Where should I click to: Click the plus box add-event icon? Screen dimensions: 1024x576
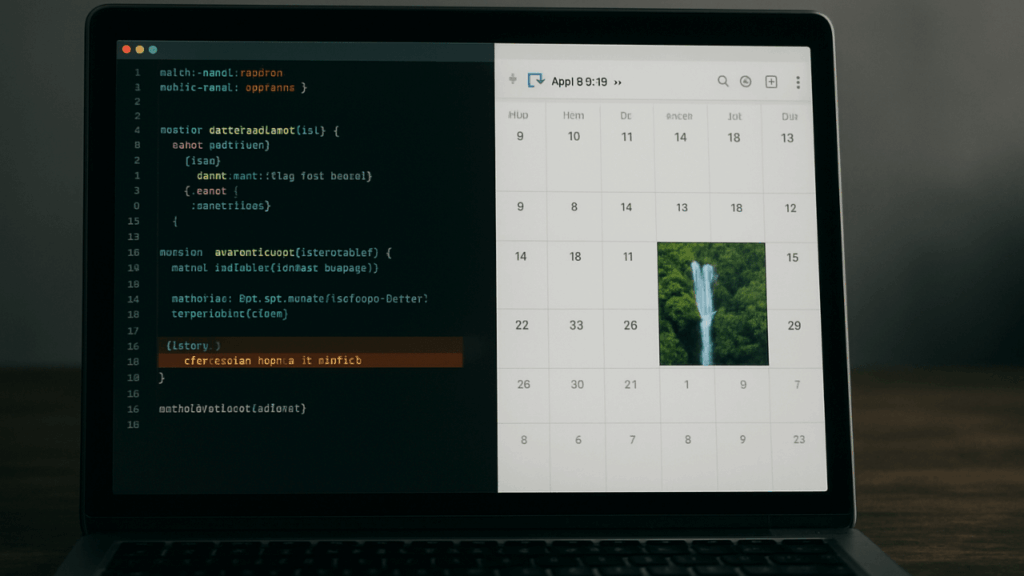(x=771, y=82)
